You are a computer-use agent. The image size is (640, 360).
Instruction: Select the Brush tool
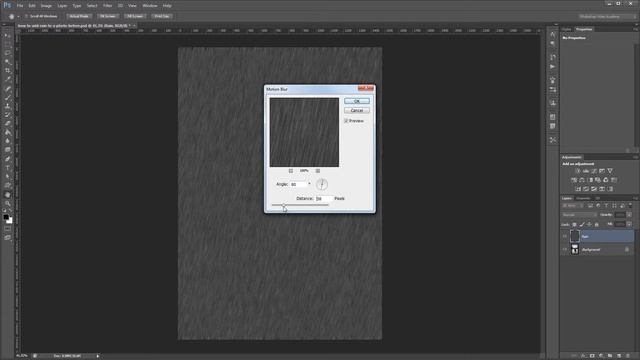click(7, 97)
